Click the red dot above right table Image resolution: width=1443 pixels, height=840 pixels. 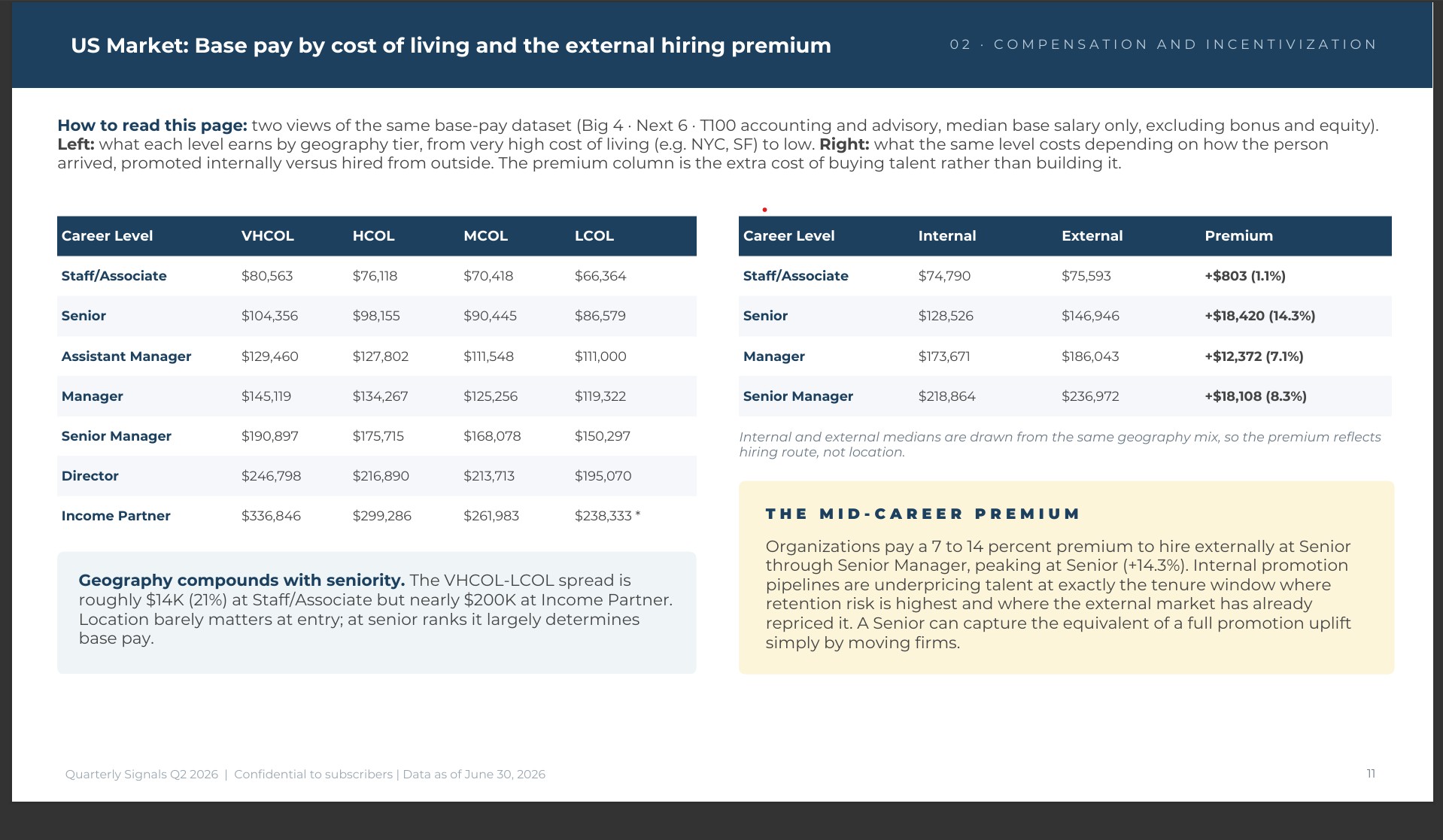point(764,210)
